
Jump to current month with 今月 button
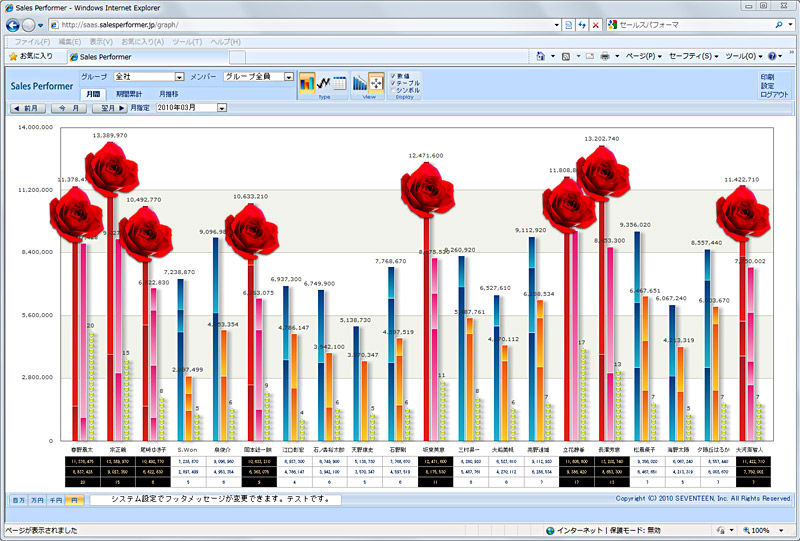tap(69, 108)
